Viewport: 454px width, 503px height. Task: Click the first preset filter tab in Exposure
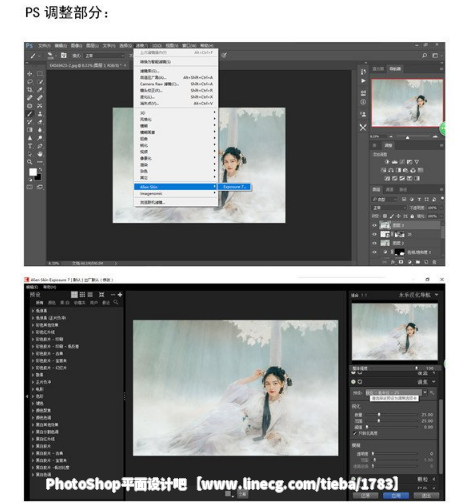pos(40,303)
